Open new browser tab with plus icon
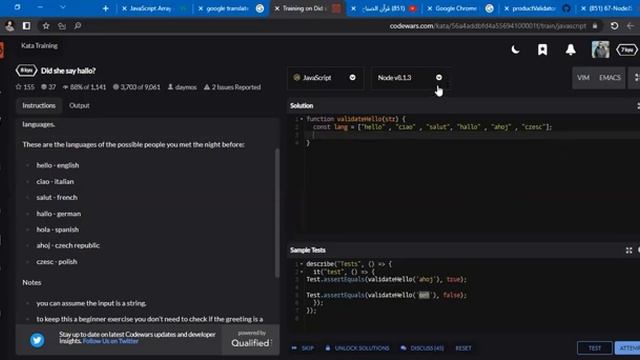The image size is (640, 360). pos(105,8)
